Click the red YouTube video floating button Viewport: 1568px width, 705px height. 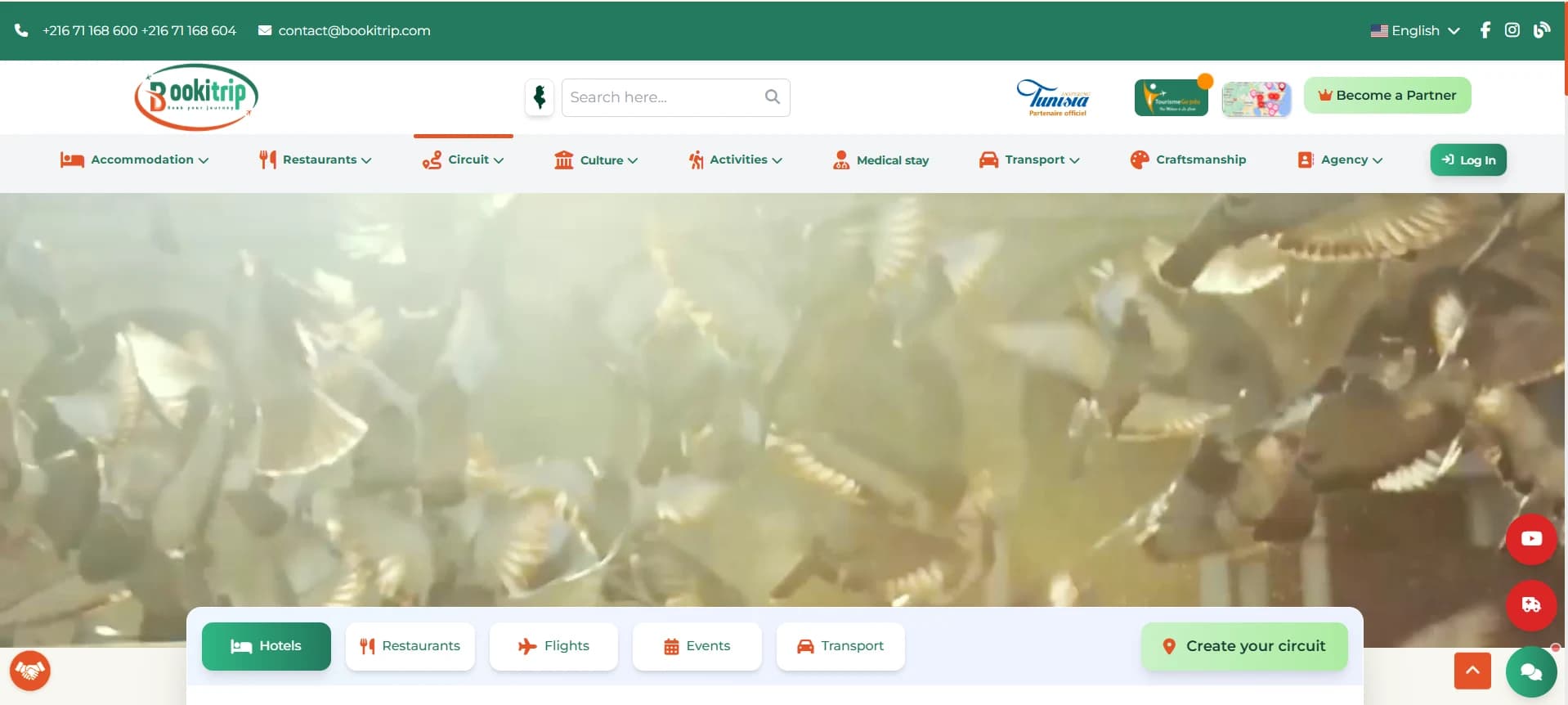click(1530, 539)
